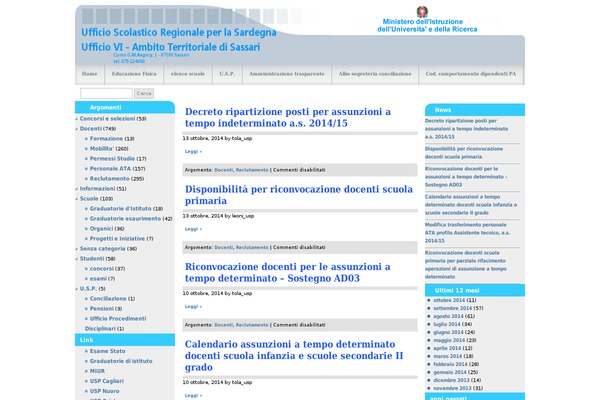Open the Pensioni subcategory
The width and height of the screenshot is (600, 400).
pyautogui.click(x=102, y=309)
